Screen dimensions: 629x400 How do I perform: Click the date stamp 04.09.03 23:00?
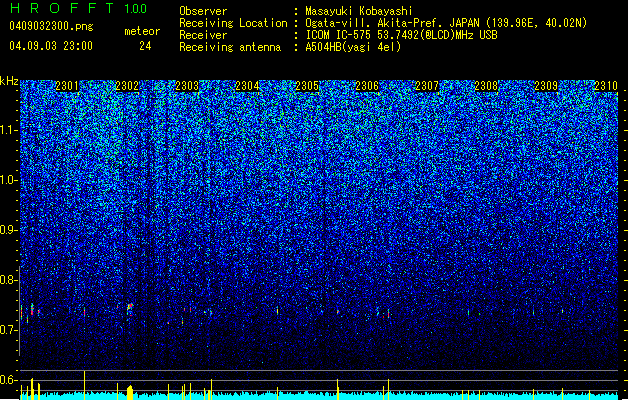pyautogui.click(x=51, y=46)
